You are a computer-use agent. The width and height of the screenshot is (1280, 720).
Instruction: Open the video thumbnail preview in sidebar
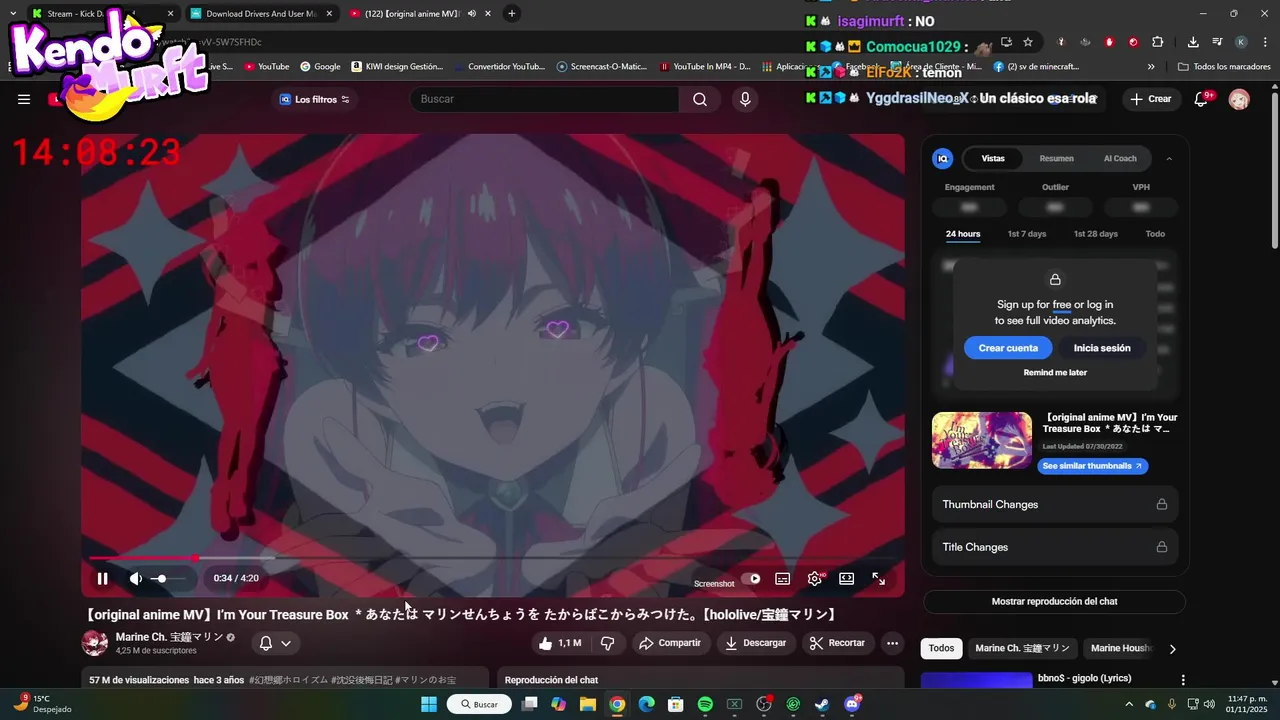click(x=982, y=440)
